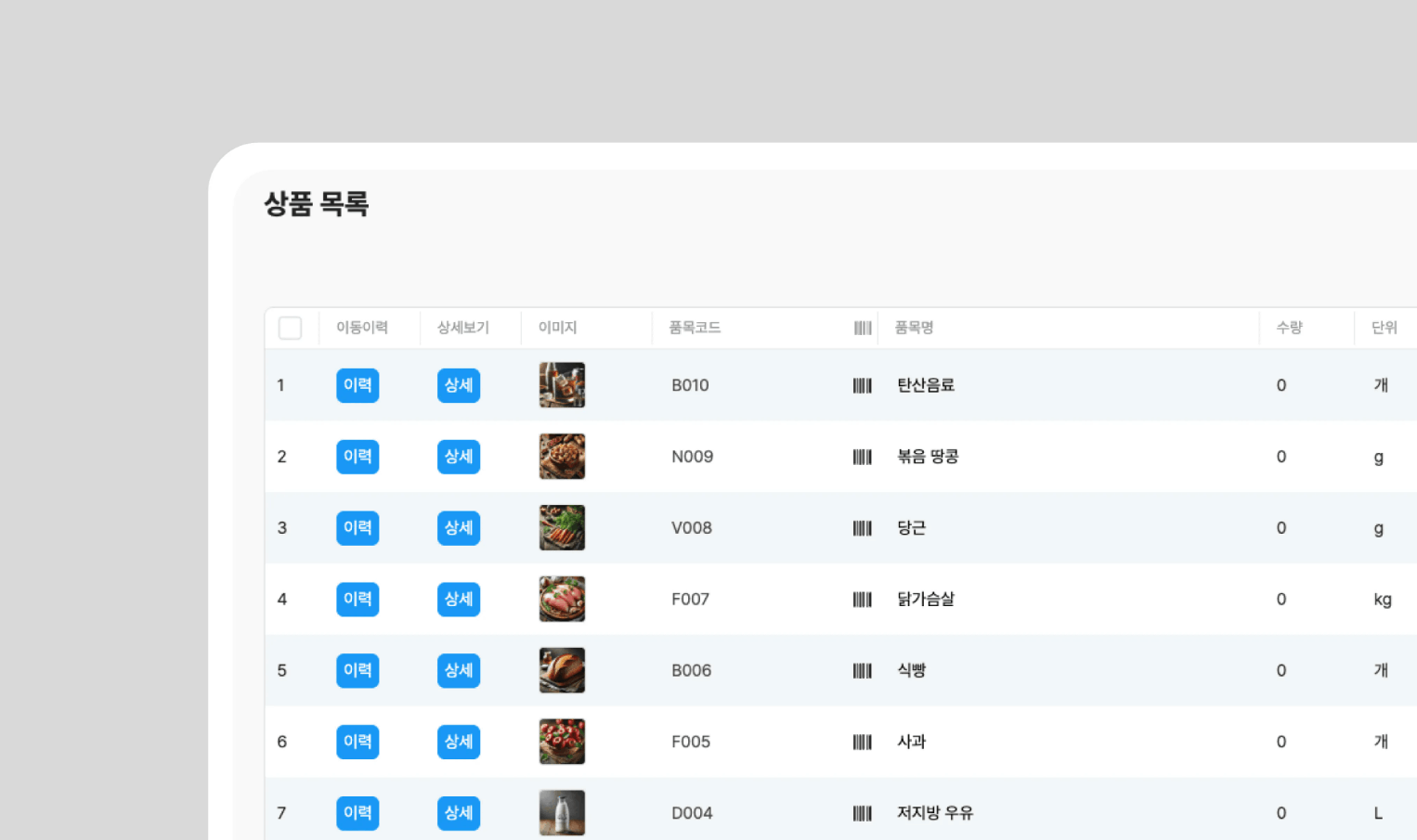The image size is (1417, 840).
Task: View 상세 details for 볶음 땅콩
Action: click(459, 457)
